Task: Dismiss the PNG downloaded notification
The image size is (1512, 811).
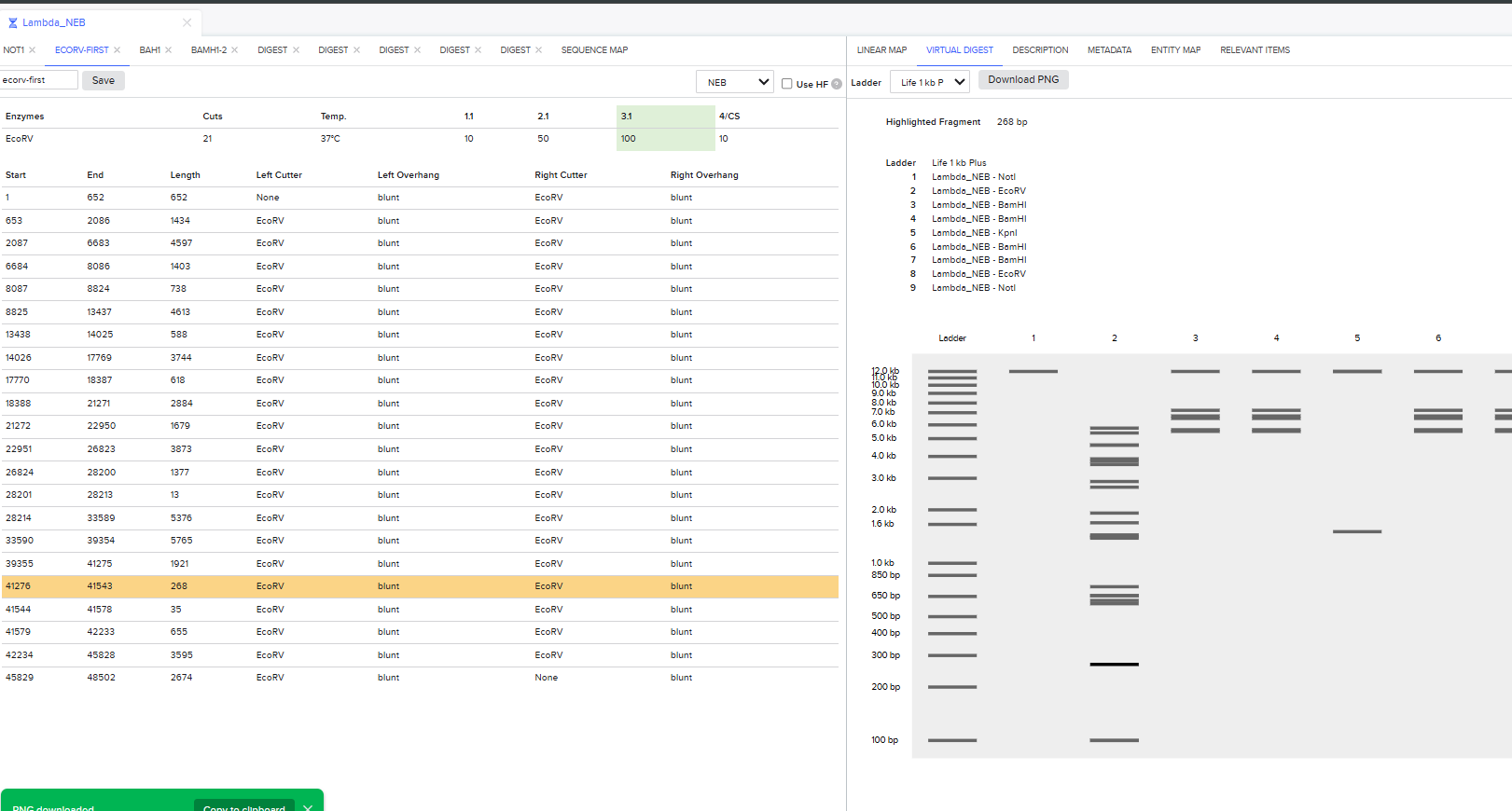Action: coord(308,806)
